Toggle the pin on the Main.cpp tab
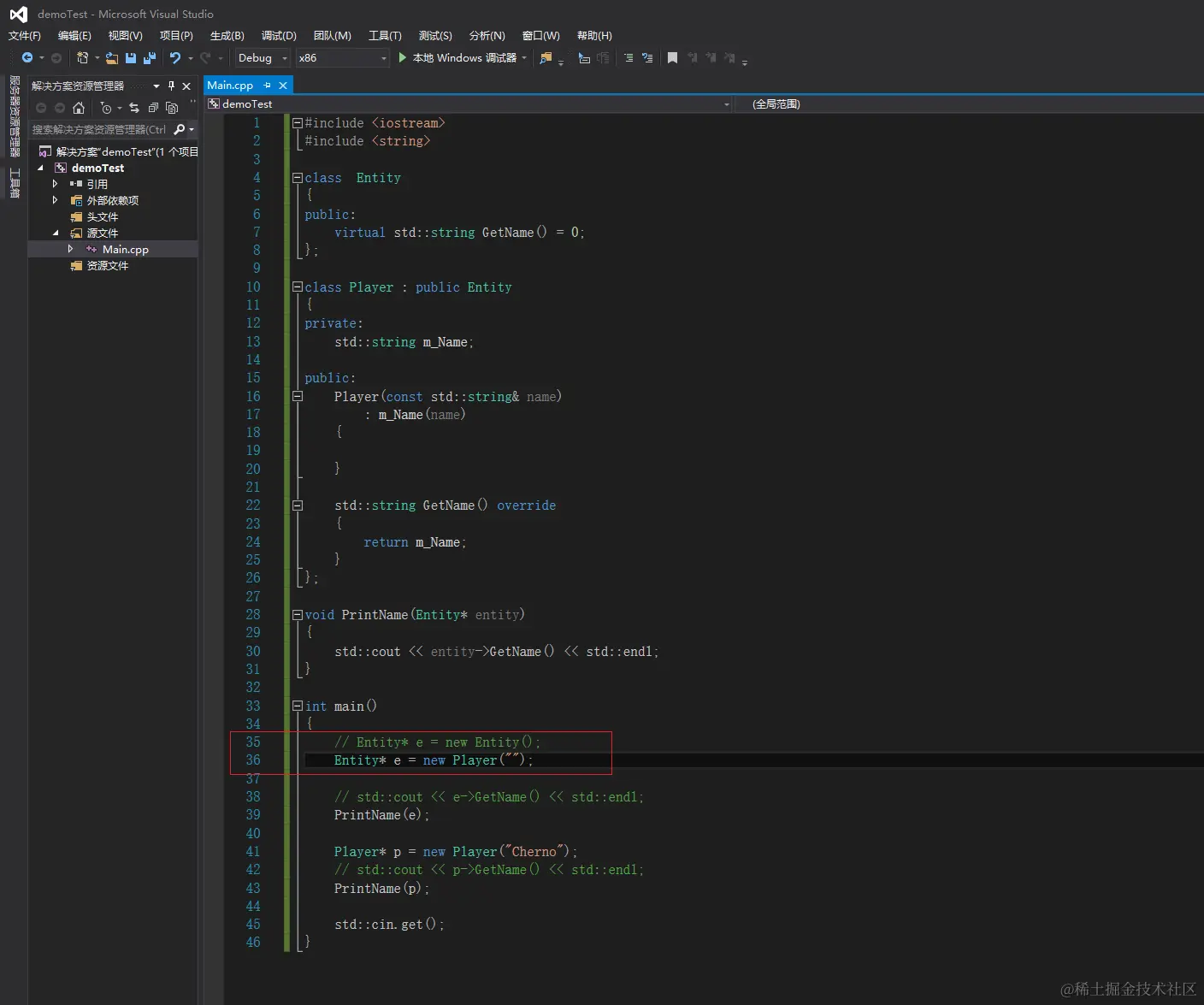 (x=267, y=86)
